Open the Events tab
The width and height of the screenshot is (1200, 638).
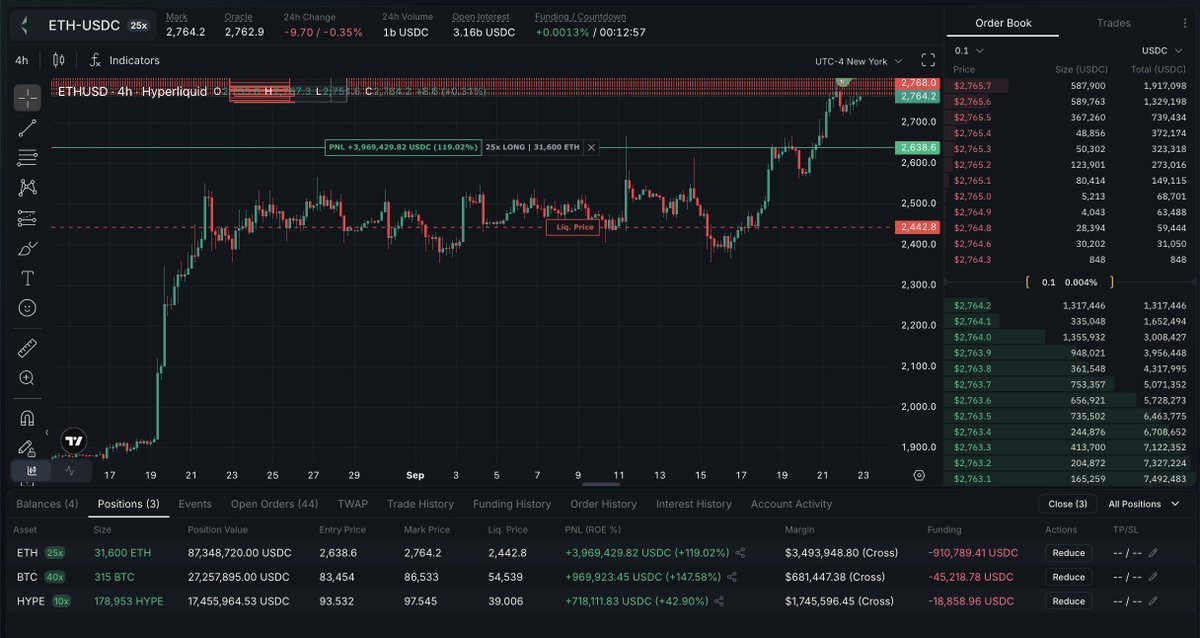pyautogui.click(x=195, y=504)
